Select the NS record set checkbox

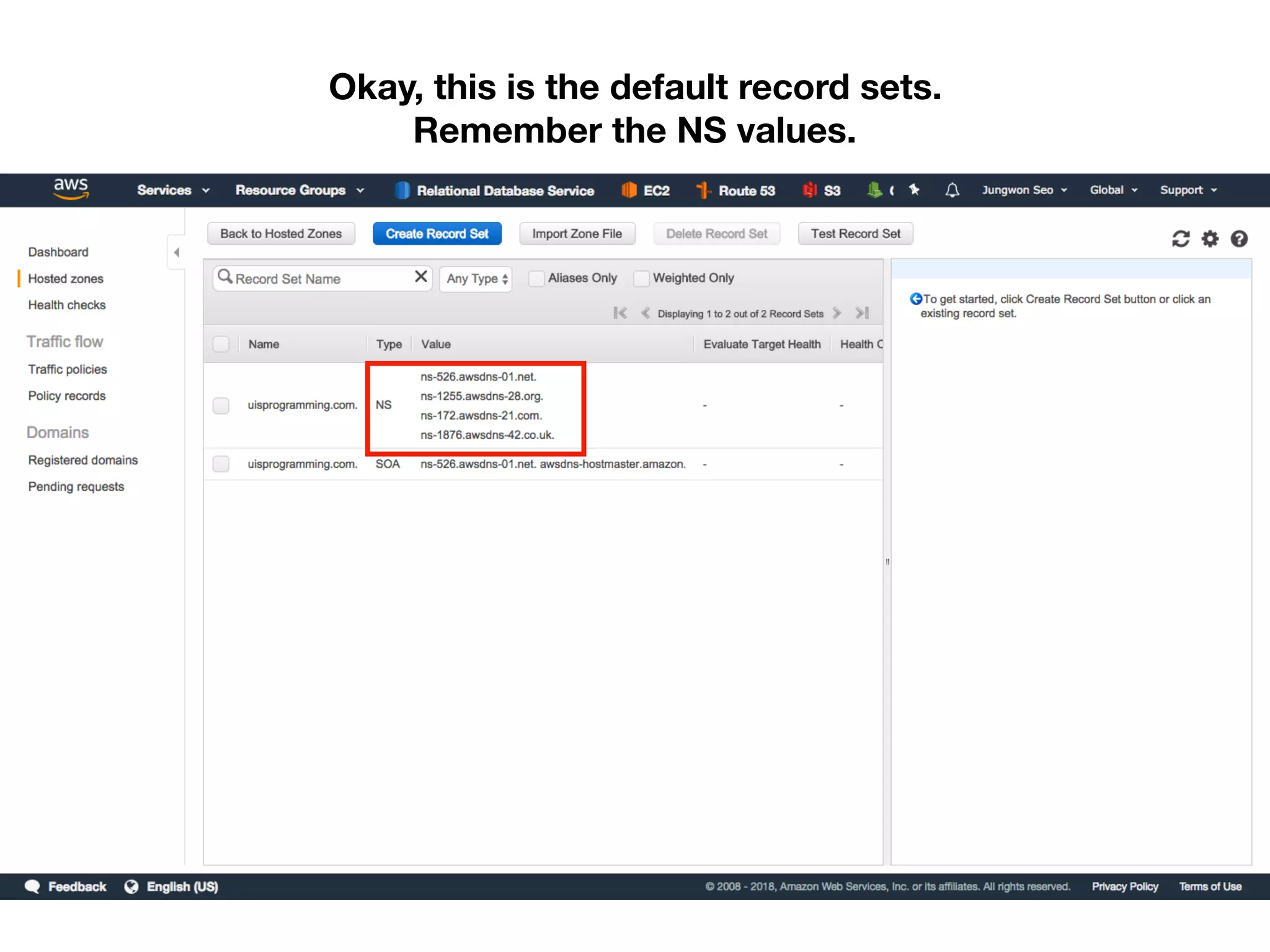click(221, 405)
